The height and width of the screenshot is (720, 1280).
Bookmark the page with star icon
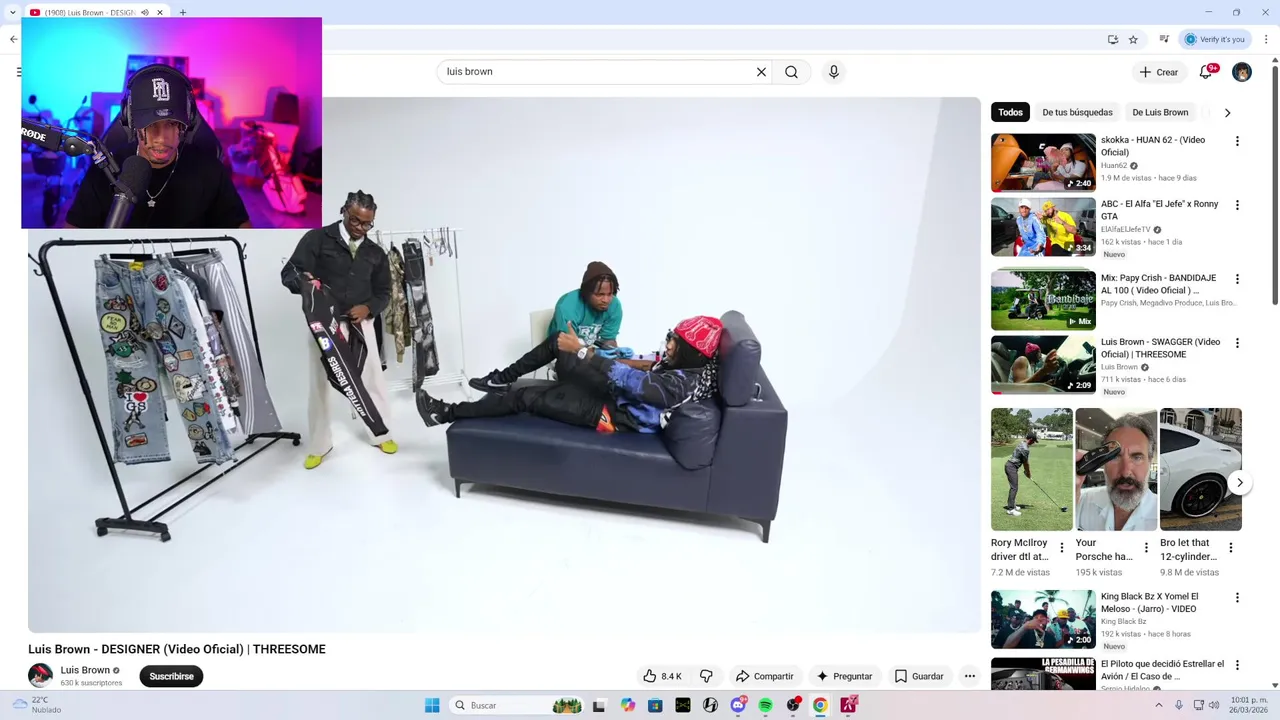point(1133,39)
